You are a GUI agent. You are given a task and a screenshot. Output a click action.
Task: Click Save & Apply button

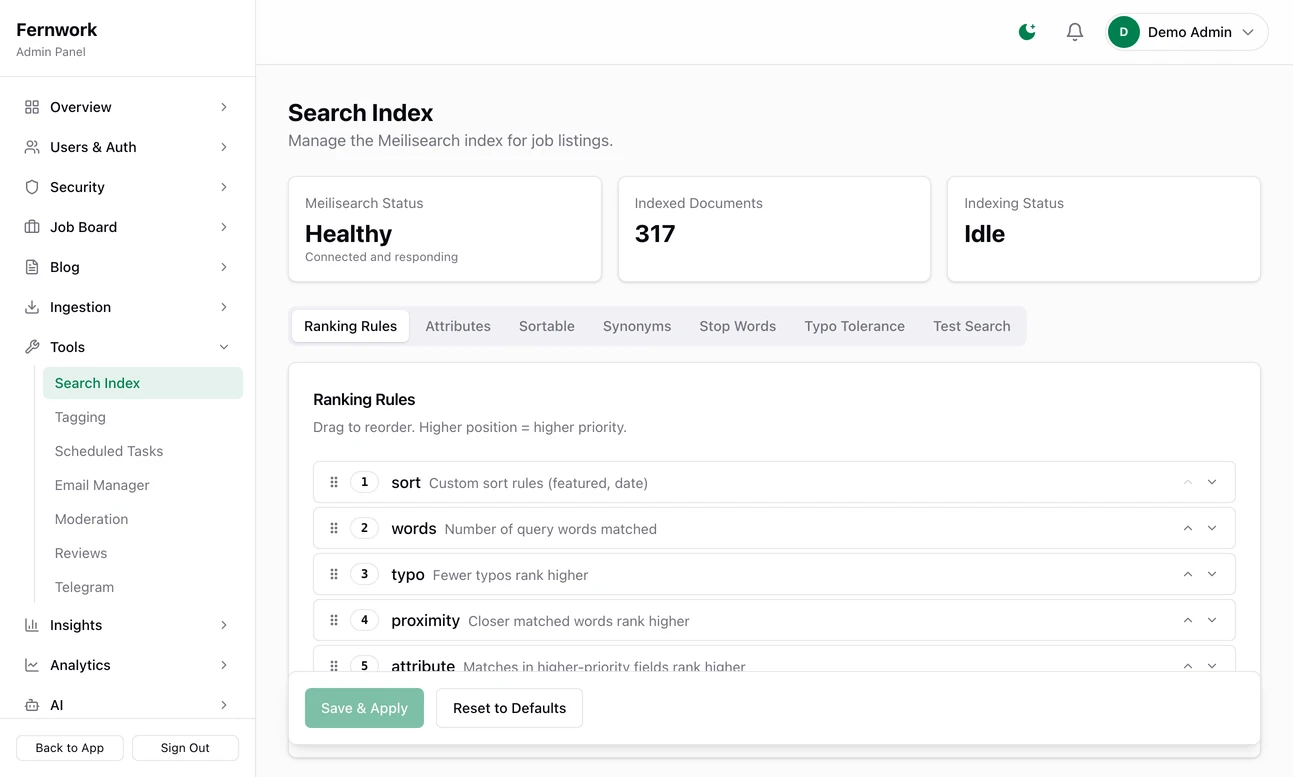pyautogui.click(x=364, y=708)
